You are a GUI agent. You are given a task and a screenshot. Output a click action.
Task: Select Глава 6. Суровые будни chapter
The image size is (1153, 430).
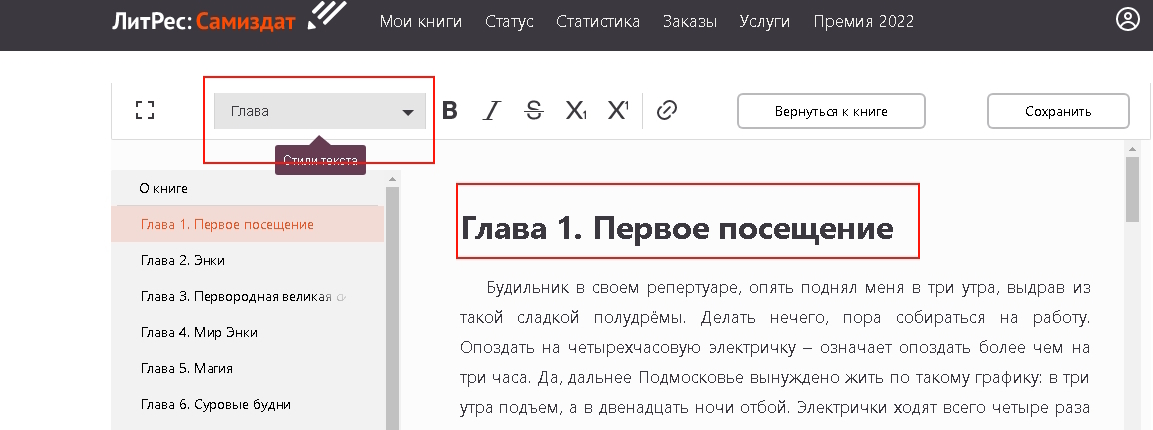click(x=248, y=404)
